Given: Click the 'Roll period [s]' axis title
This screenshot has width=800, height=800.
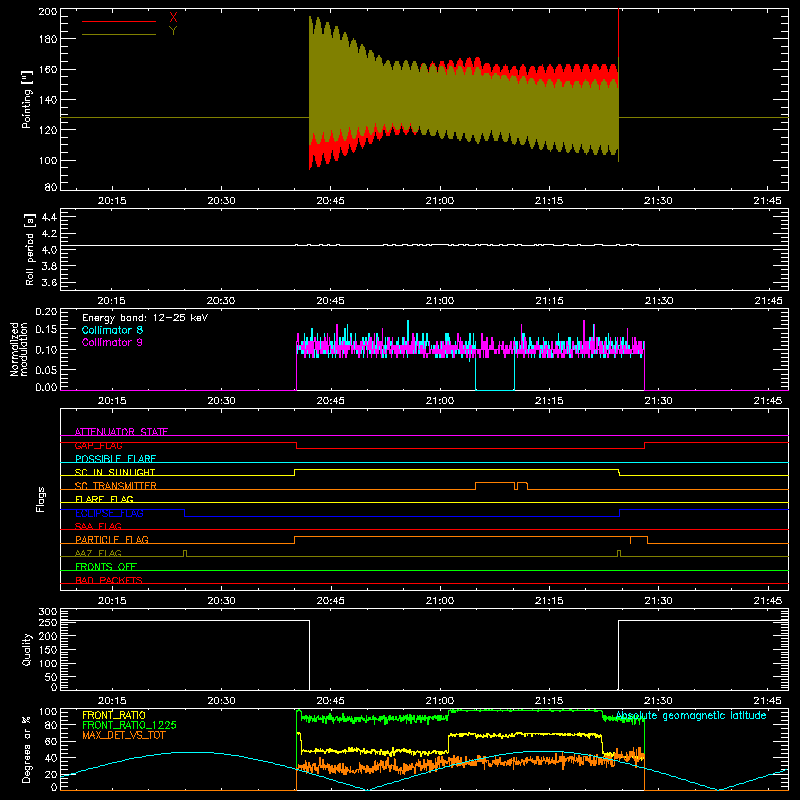Looking at the screenshot, I should pyautogui.click(x=29, y=249).
